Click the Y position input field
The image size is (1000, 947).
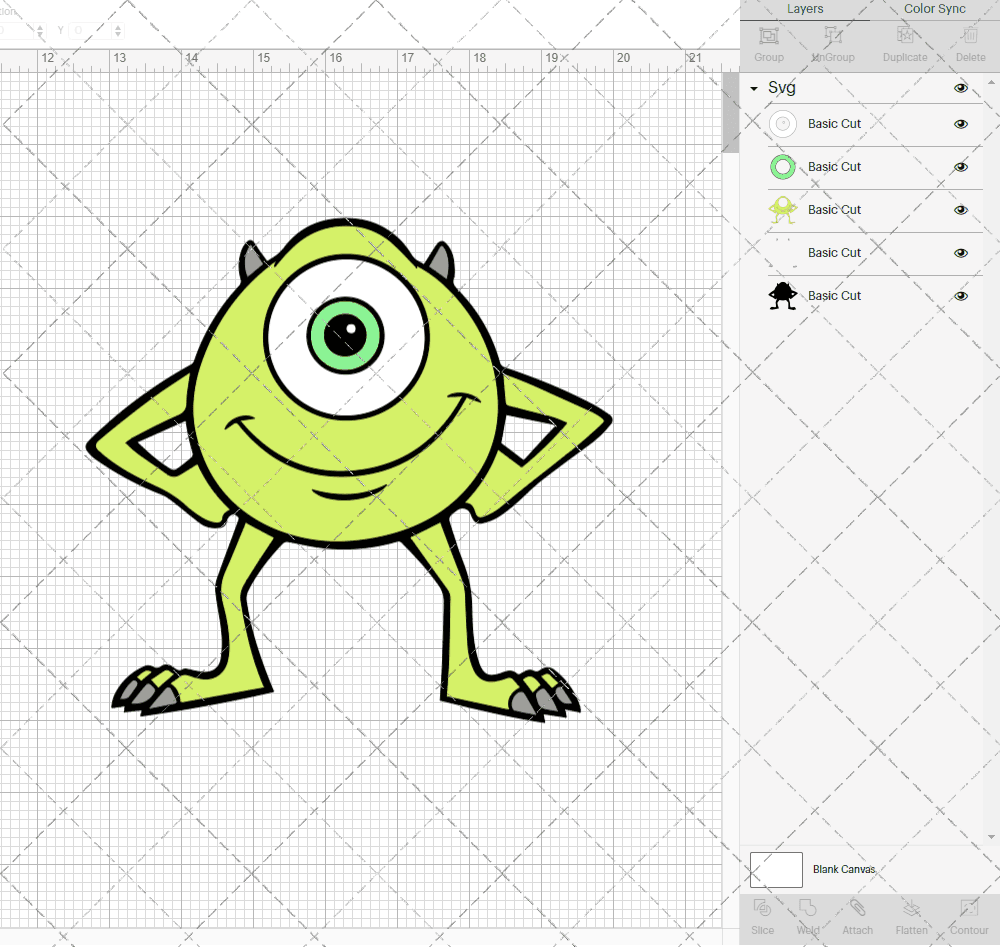click(91, 30)
